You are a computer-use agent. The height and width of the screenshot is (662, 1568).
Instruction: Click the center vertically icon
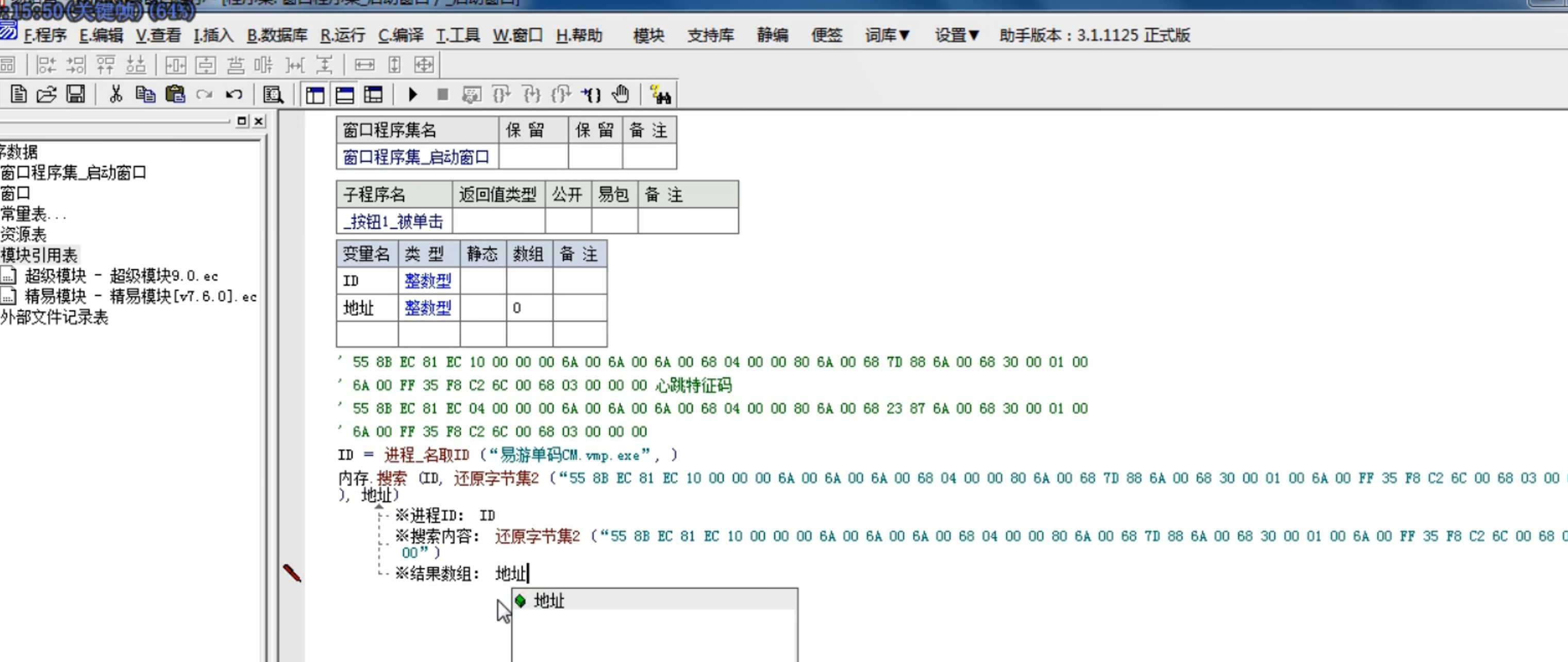(206, 64)
